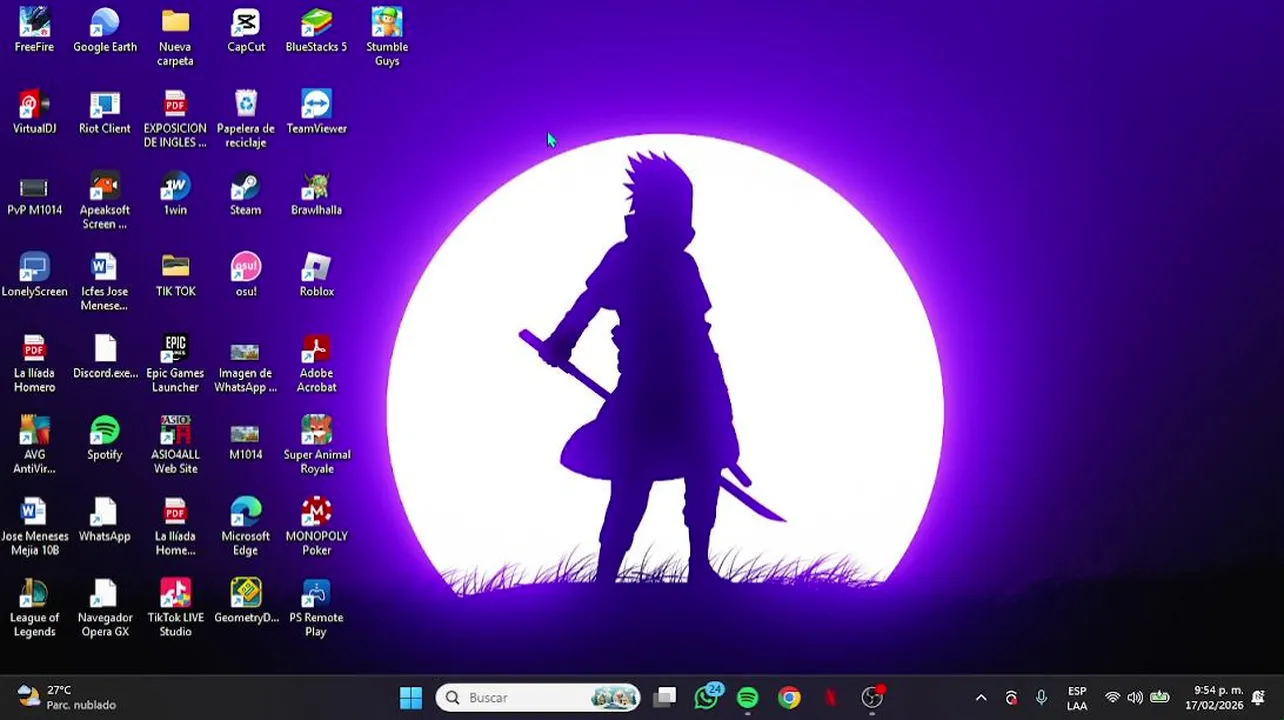Open Google Chrome from the taskbar
This screenshot has height=720, width=1284.
[x=790, y=698]
